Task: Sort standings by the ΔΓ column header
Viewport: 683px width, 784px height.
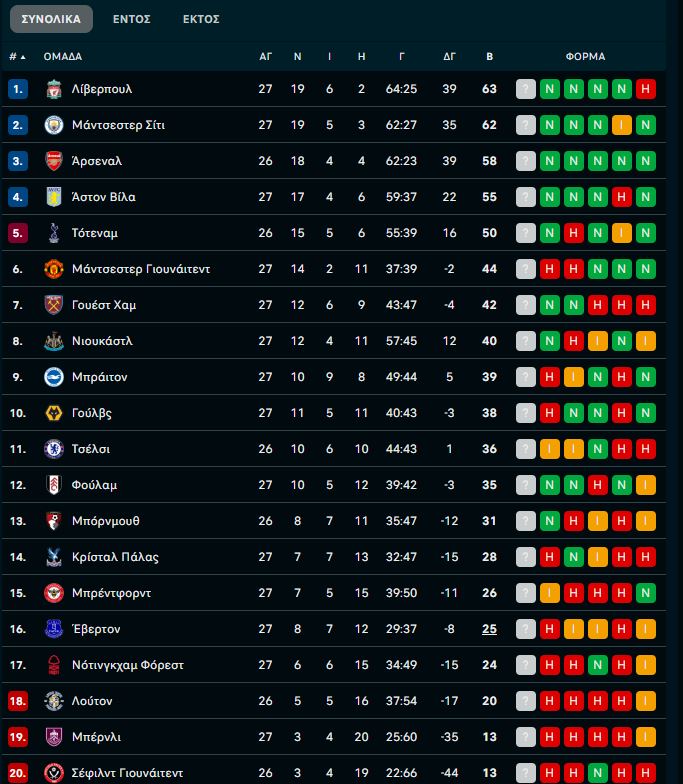Action: tap(449, 57)
